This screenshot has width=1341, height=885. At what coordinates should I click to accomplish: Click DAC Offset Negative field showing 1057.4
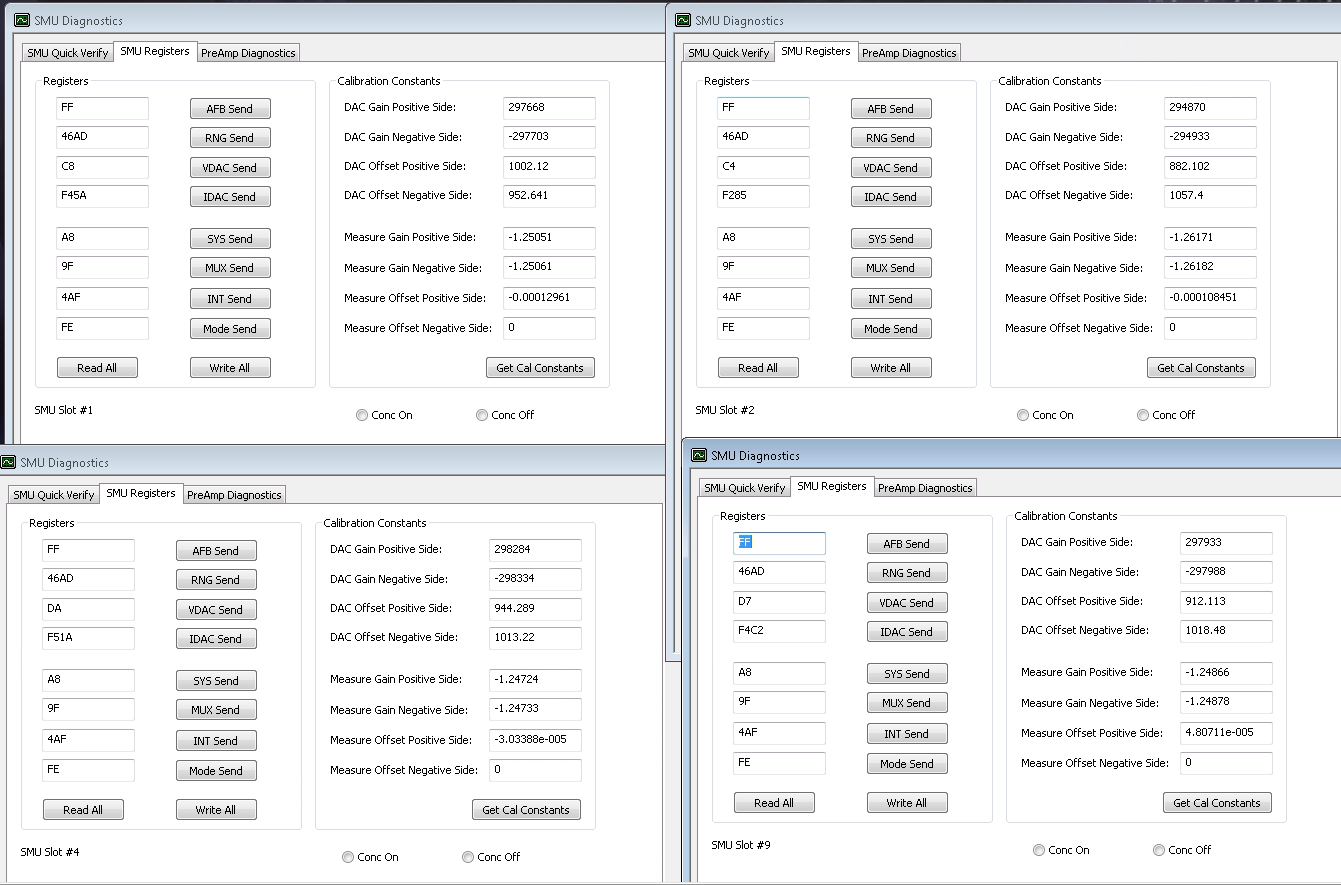pos(1211,196)
